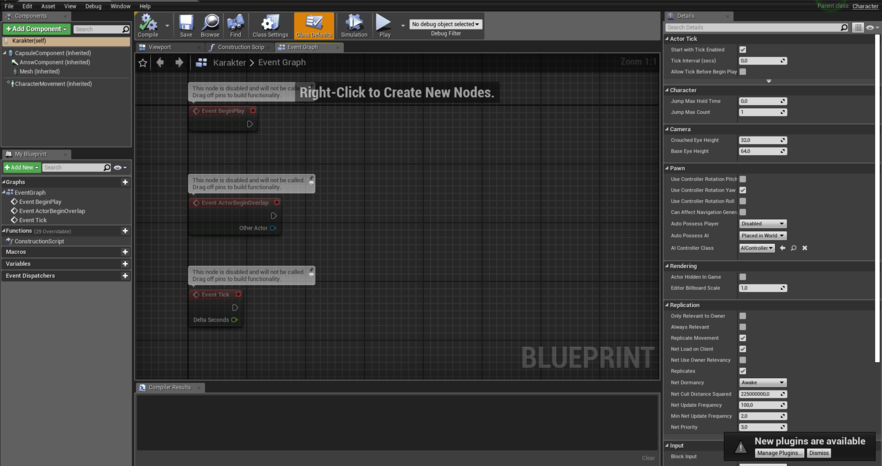Click the Event Graph breadcrumb
Viewport: 882px width, 466px height.
282,62
